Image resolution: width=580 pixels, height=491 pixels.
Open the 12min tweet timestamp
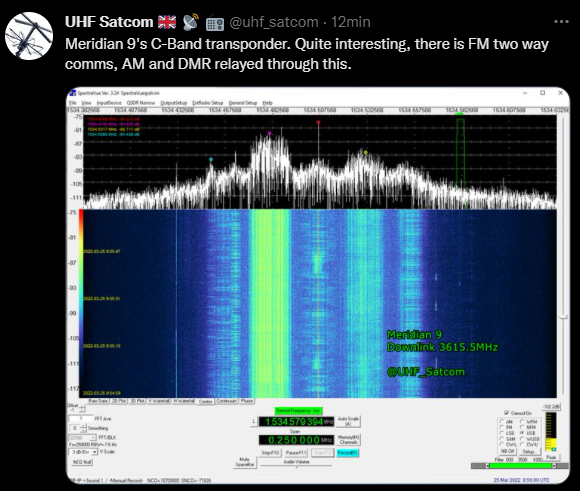pos(351,22)
